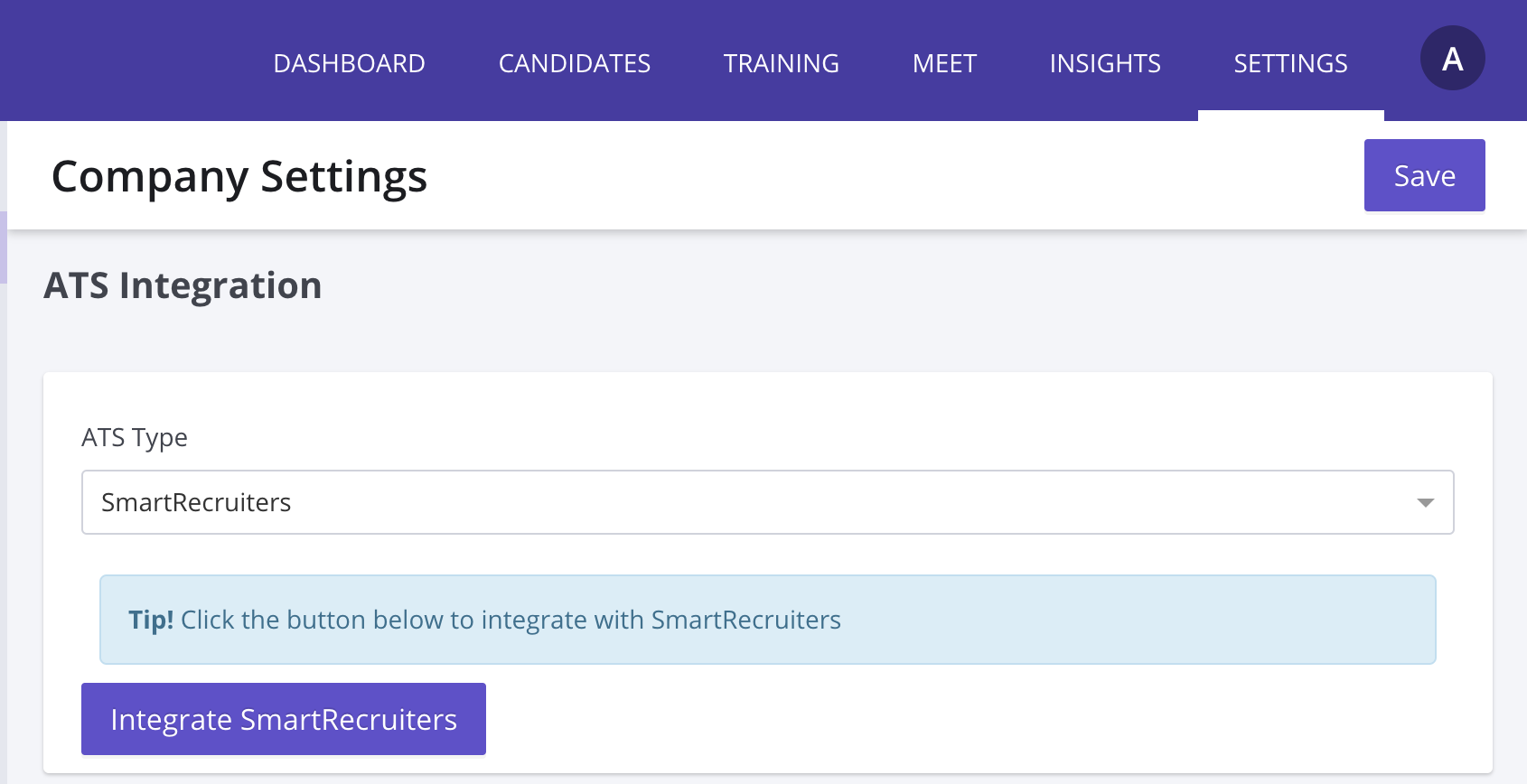Click the blue tip information box
Image resolution: width=1527 pixels, height=784 pixels.
[x=1129, y=620]
